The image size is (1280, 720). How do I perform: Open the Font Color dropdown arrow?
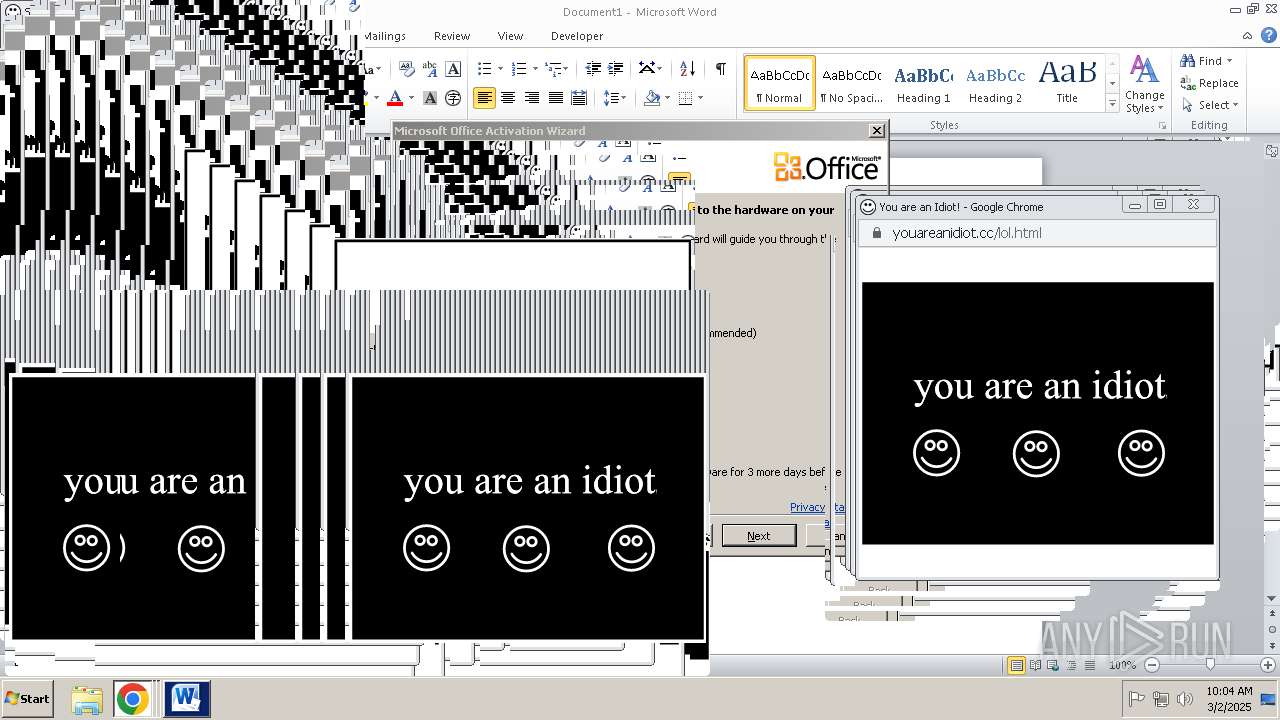point(411,98)
